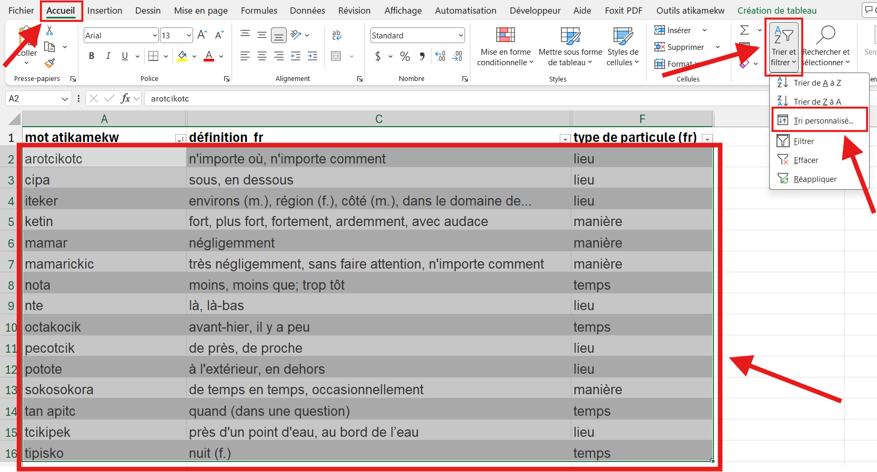Click cell containing sokosokora
The image size is (877, 472).
tap(104, 390)
